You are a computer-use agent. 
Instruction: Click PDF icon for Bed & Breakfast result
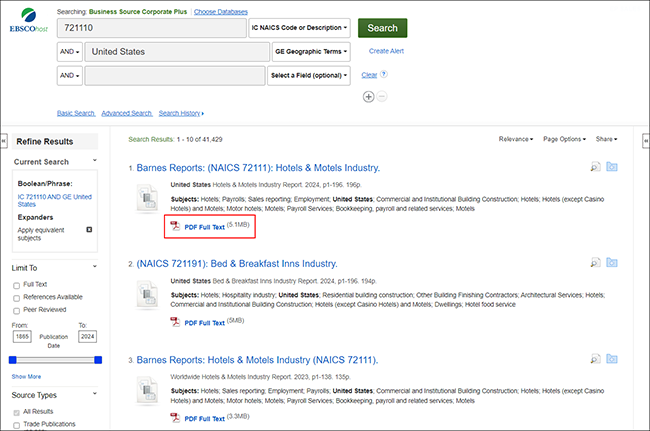click(175, 322)
